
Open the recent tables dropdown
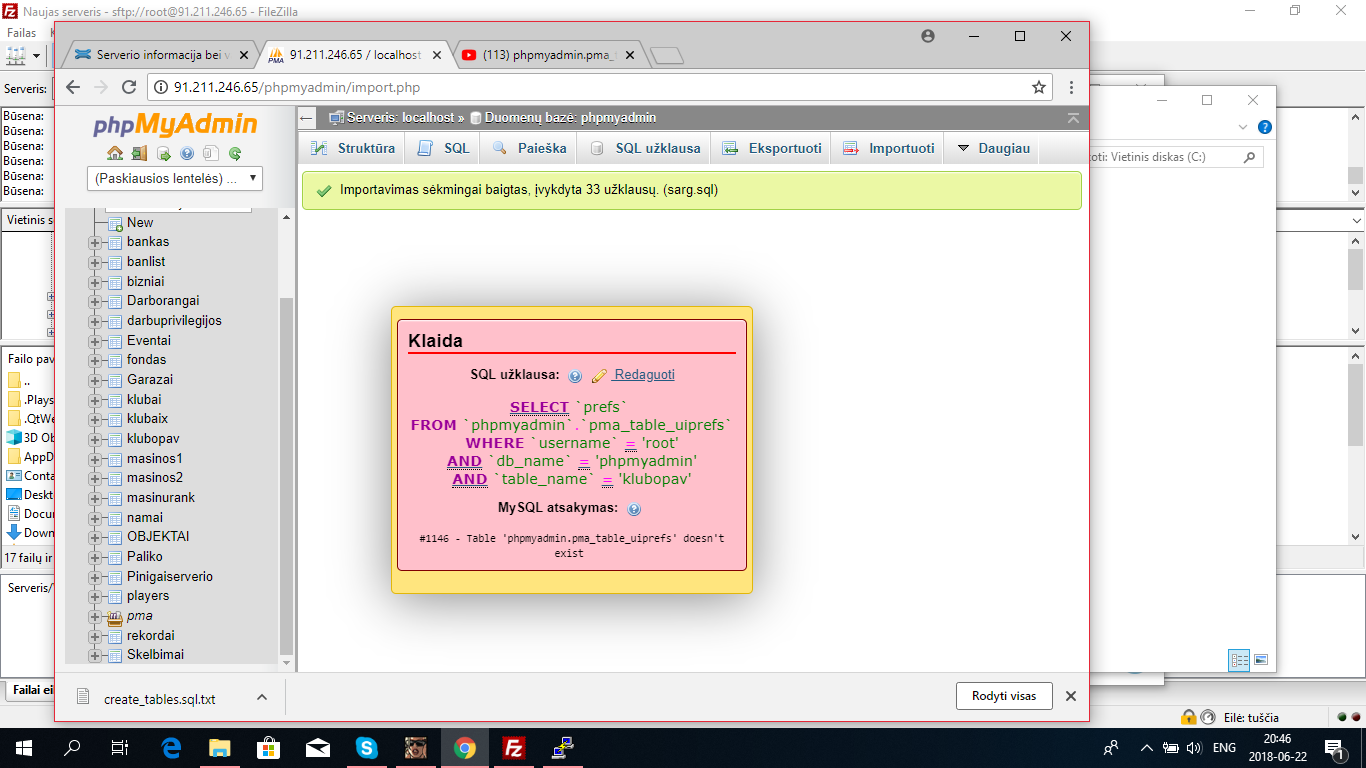175,179
